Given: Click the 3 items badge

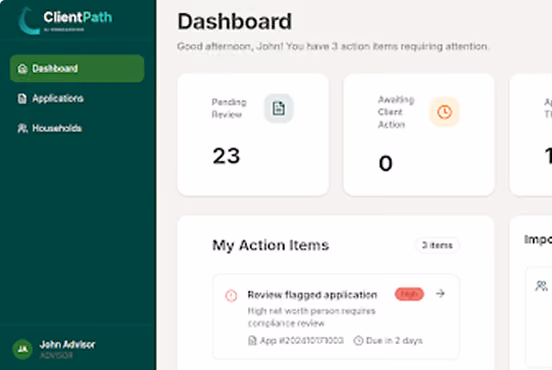Looking at the screenshot, I should coord(437,245).
